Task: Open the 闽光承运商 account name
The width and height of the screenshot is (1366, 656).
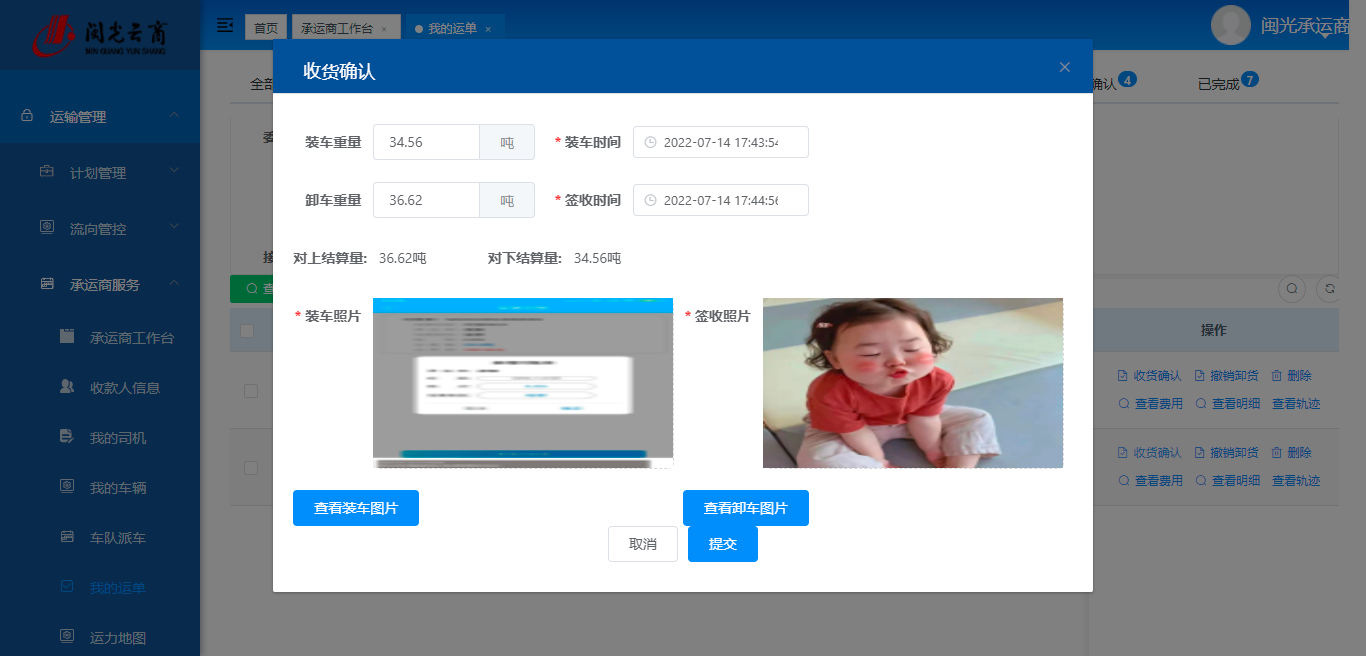Action: [1305, 26]
